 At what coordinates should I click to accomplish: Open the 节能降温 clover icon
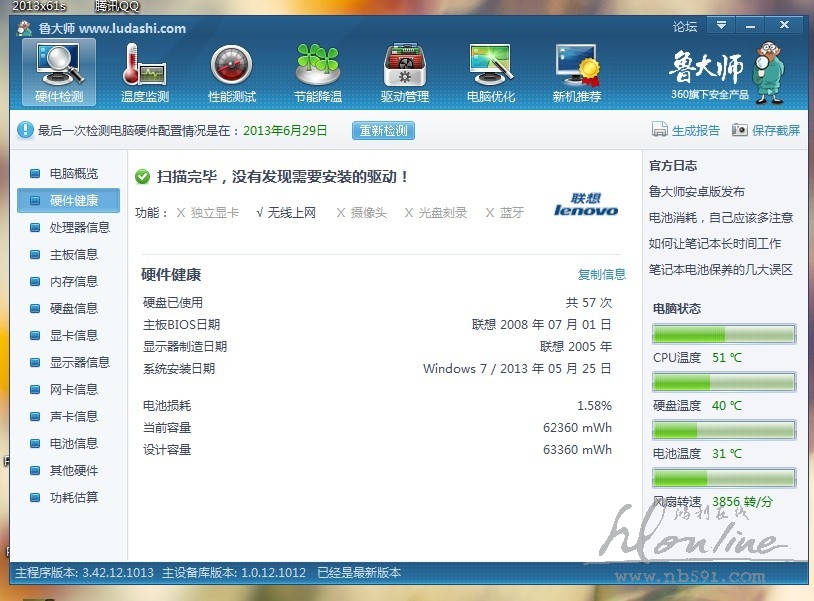(318, 67)
